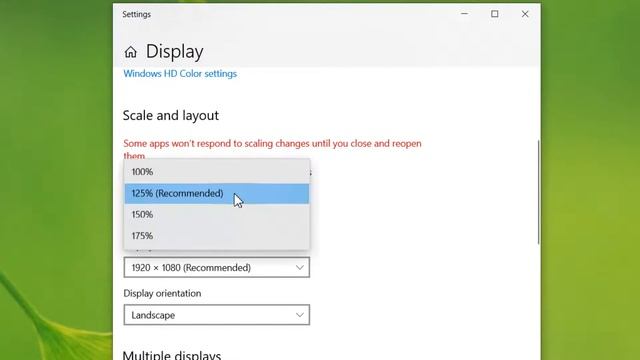Click the Scale and layout heading
The image size is (640, 360).
click(171, 116)
